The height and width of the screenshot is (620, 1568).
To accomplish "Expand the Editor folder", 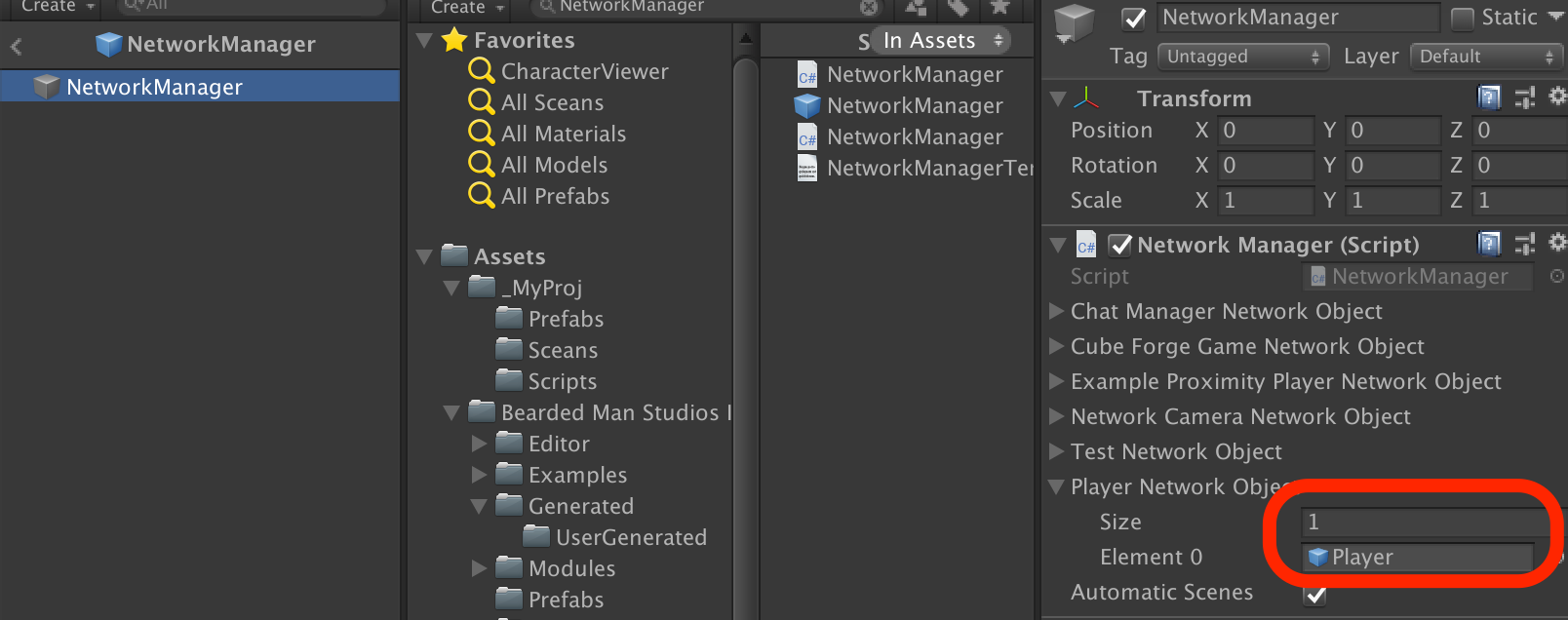I will point(479,445).
